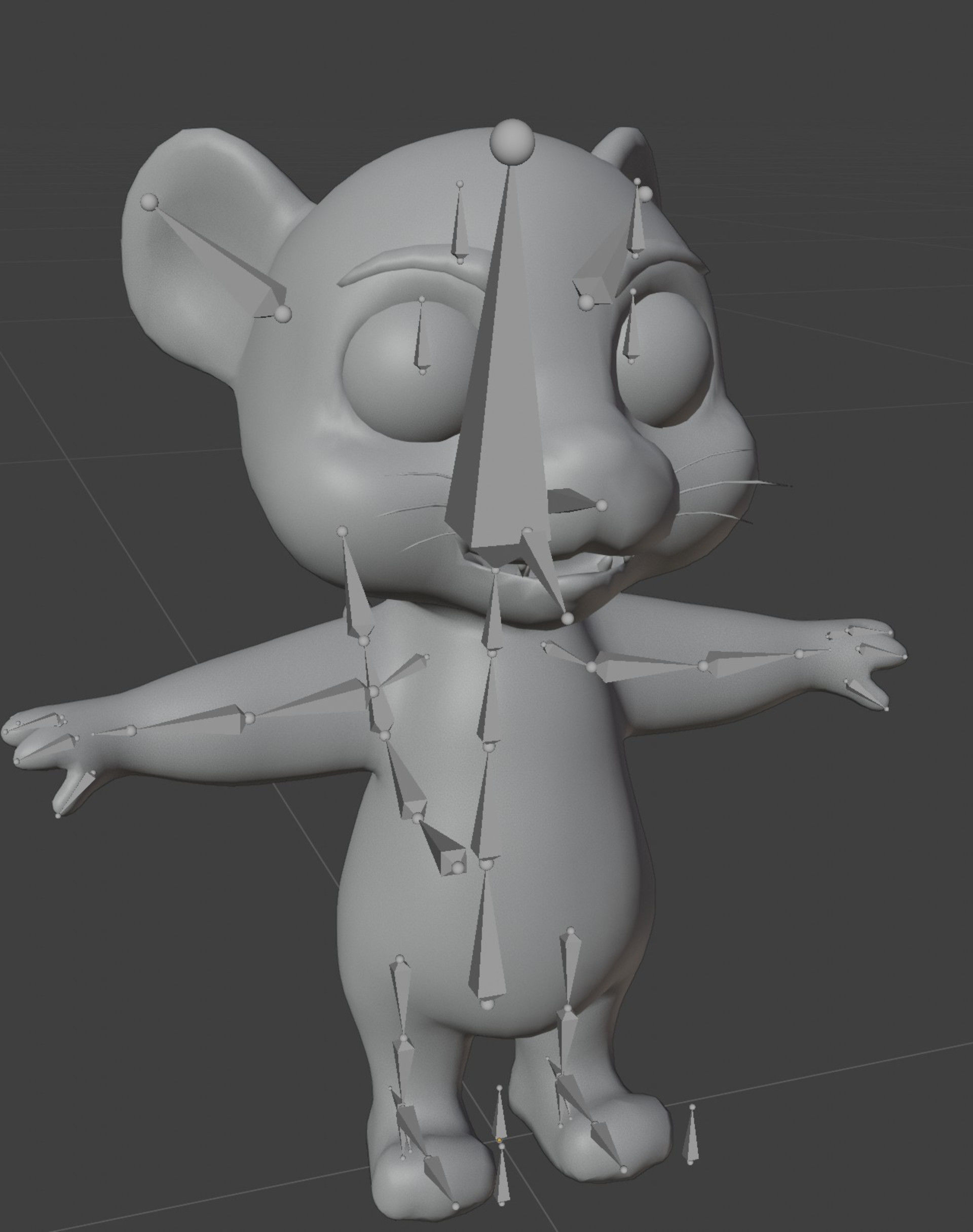Image resolution: width=973 pixels, height=1232 pixels.
Task: Click the nose bone's tip sphere
Action: tap(602, 505)
